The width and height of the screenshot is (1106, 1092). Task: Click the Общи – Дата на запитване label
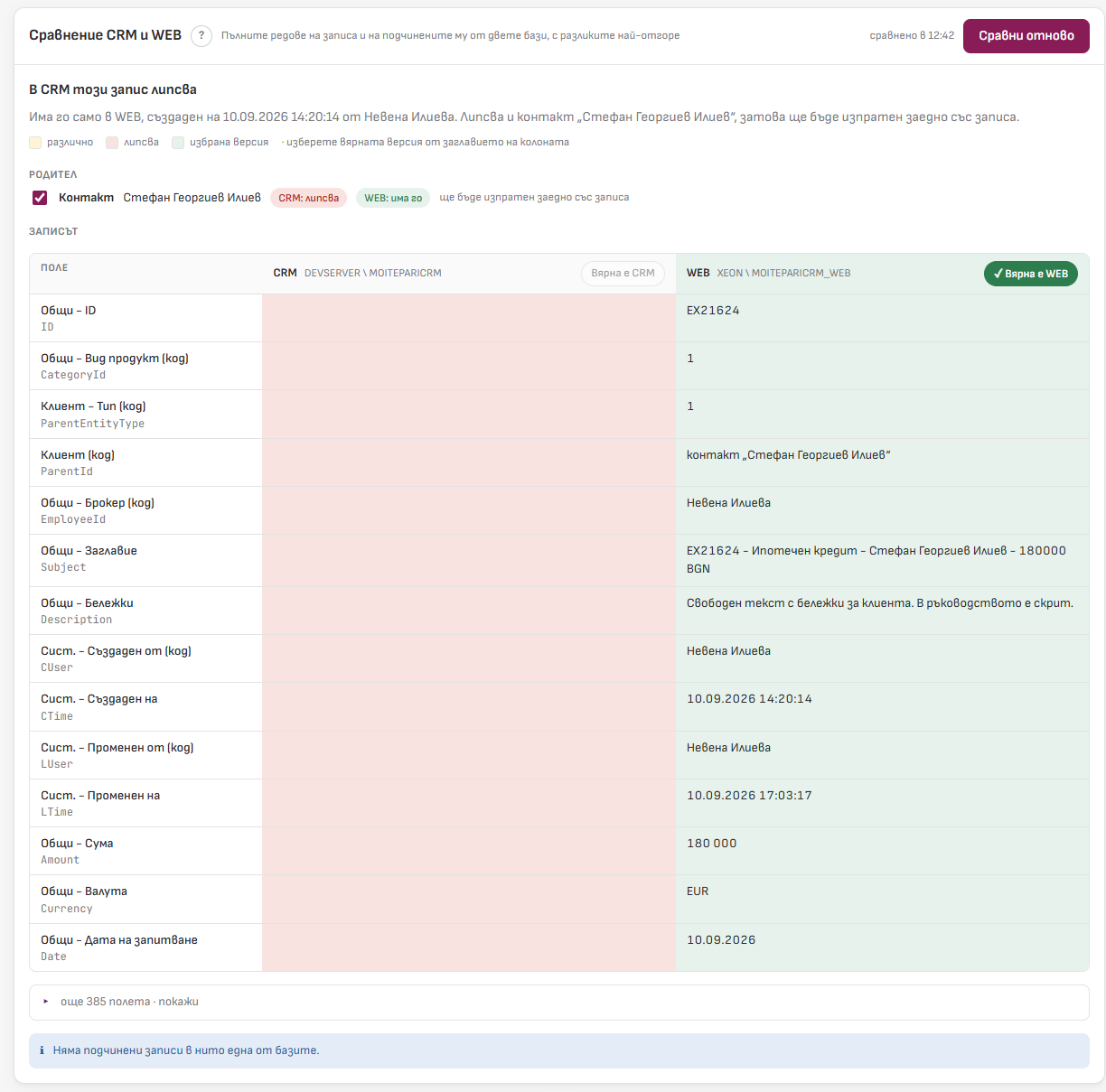[119, 940]
